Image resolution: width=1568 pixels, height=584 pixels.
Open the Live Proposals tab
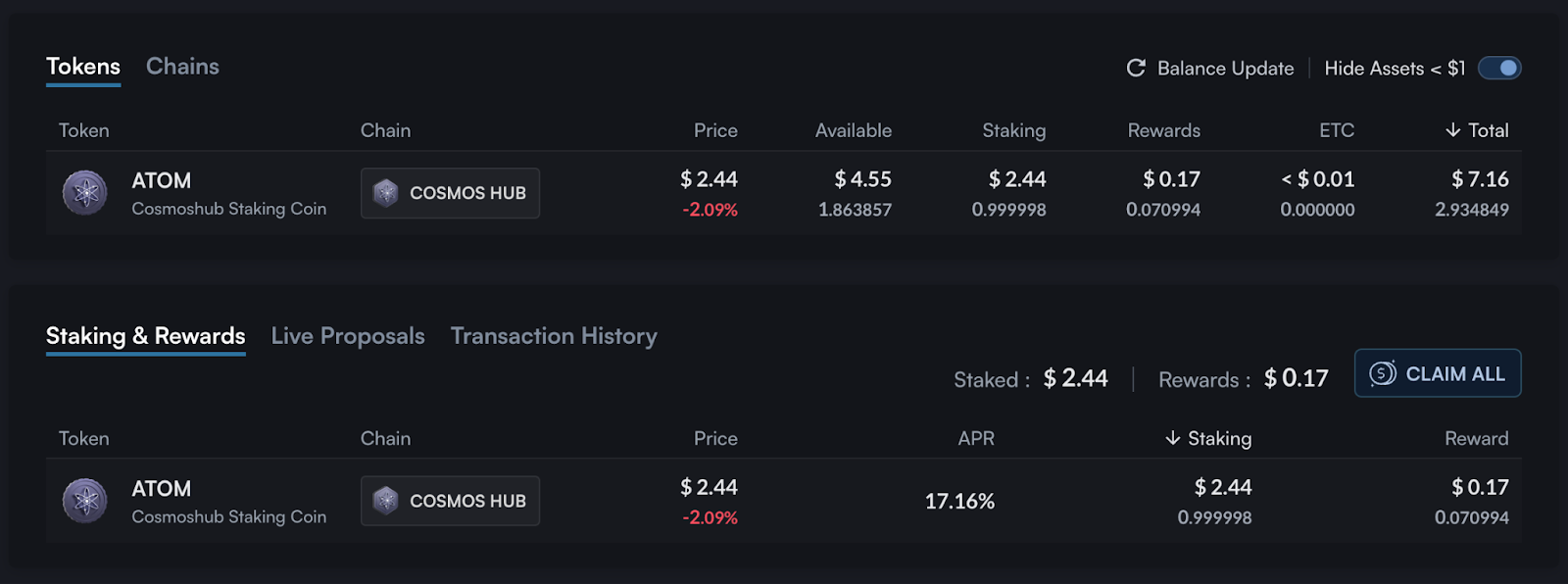click(347, 335)
